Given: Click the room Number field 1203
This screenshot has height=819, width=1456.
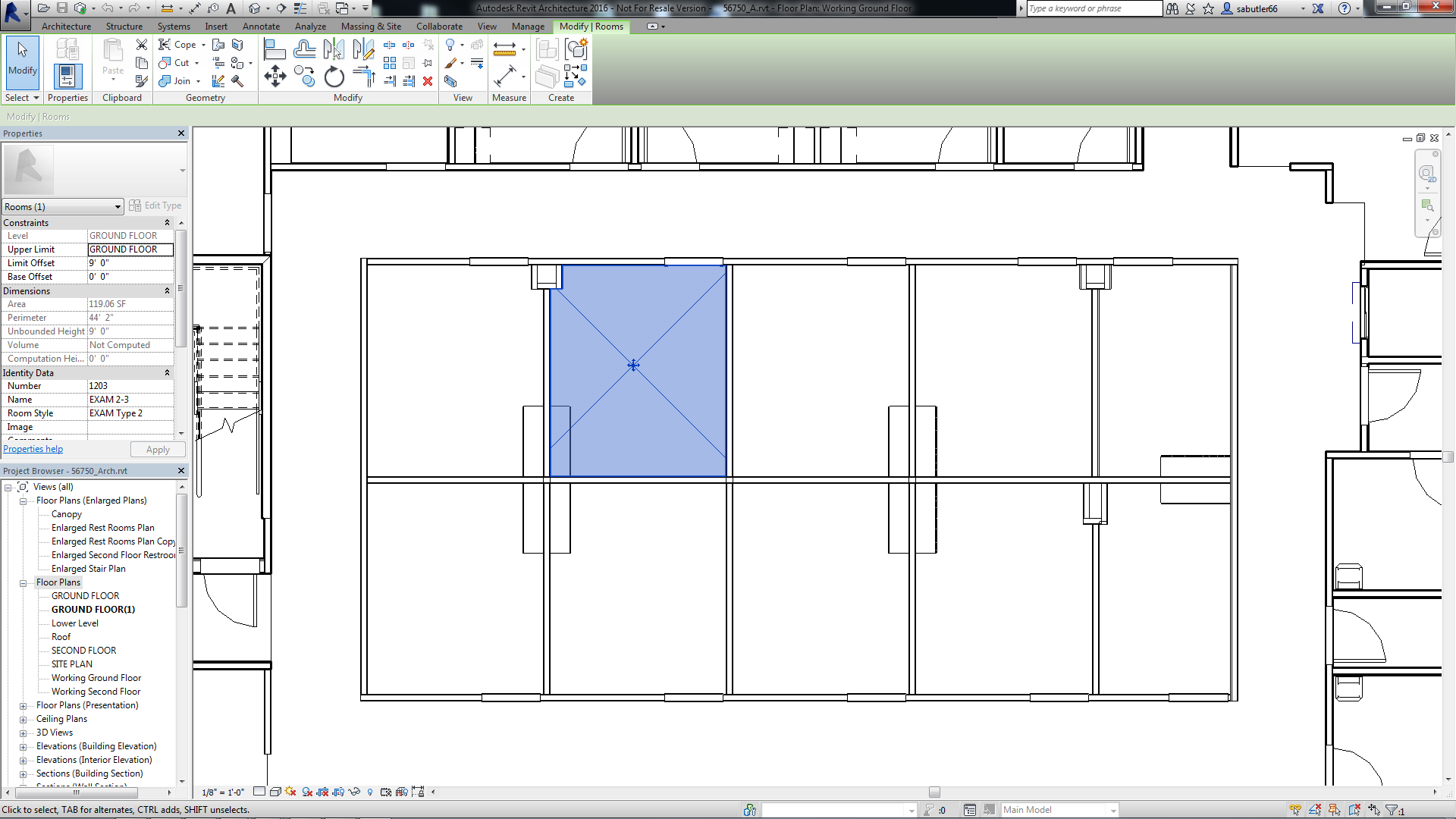Looking at the screenshot, I should pos(130,386).
